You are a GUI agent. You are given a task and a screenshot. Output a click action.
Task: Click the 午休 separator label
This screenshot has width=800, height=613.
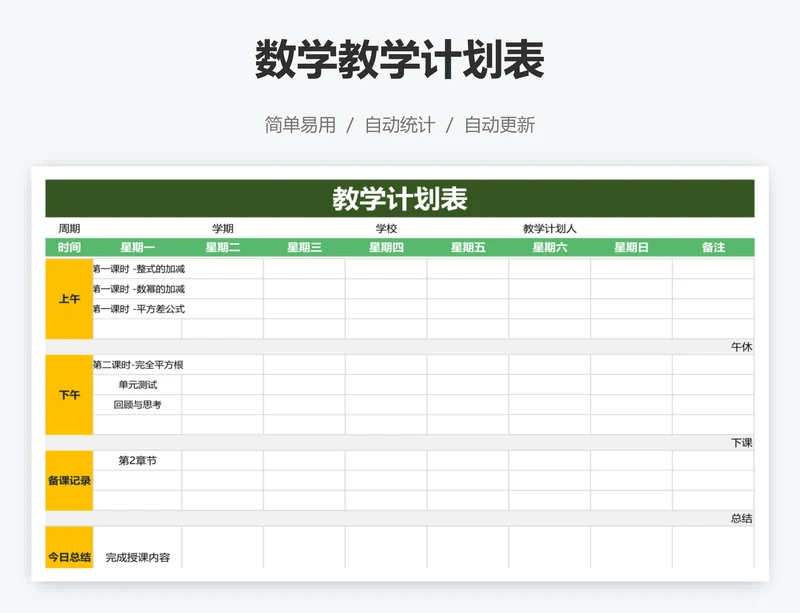click(741, 347)
